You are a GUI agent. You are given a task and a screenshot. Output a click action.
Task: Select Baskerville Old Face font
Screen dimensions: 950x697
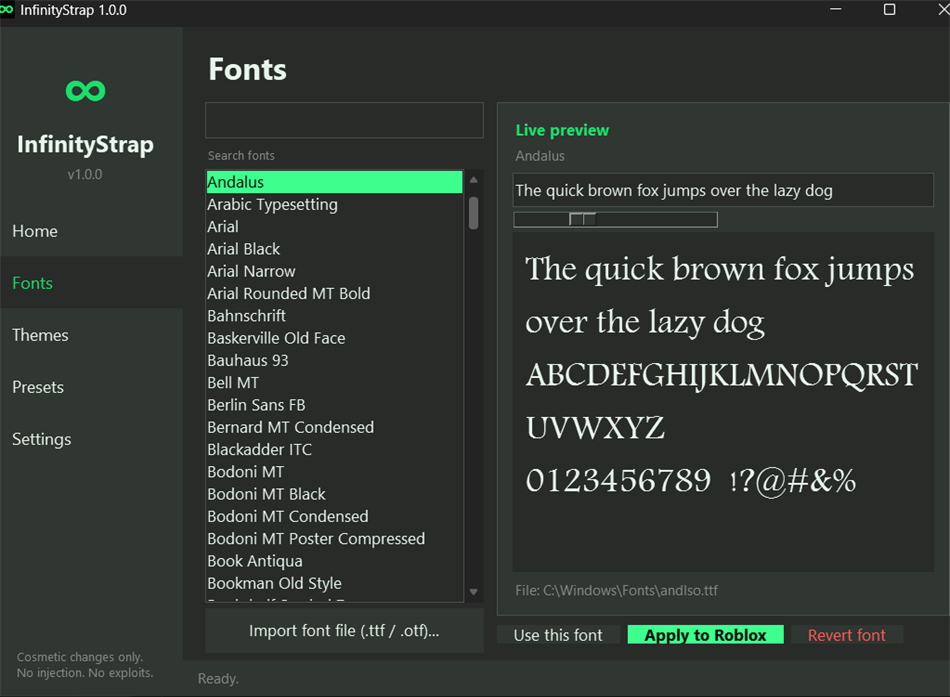click(x=334, y=338)
